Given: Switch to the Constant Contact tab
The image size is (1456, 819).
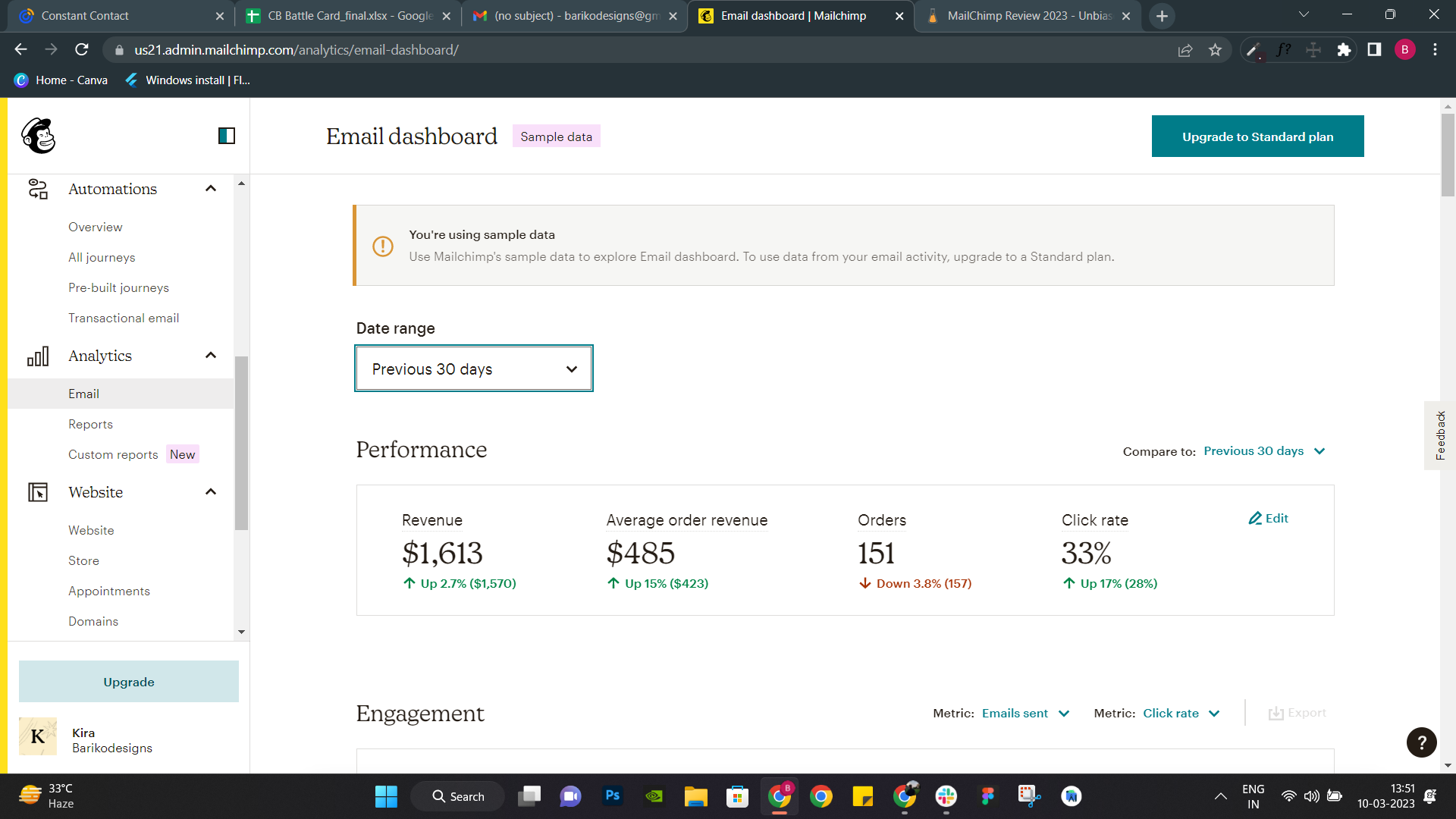Looking at the screenshot, I should tap(106, 15).
